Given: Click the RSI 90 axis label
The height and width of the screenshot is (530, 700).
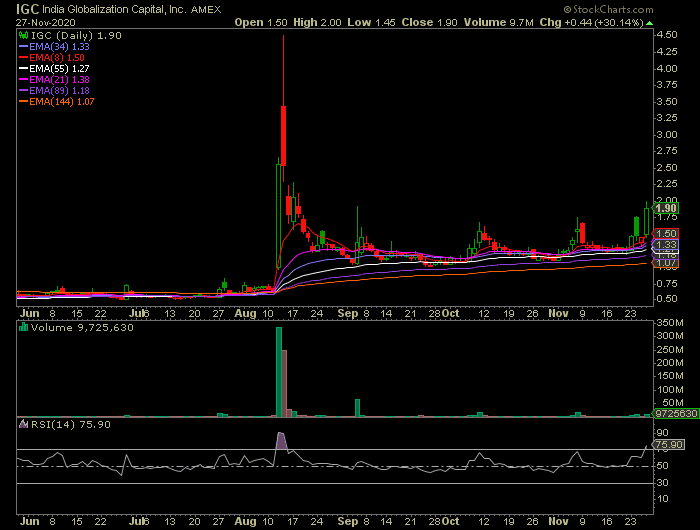Looking at the screenshot, I should coord(662,433).
